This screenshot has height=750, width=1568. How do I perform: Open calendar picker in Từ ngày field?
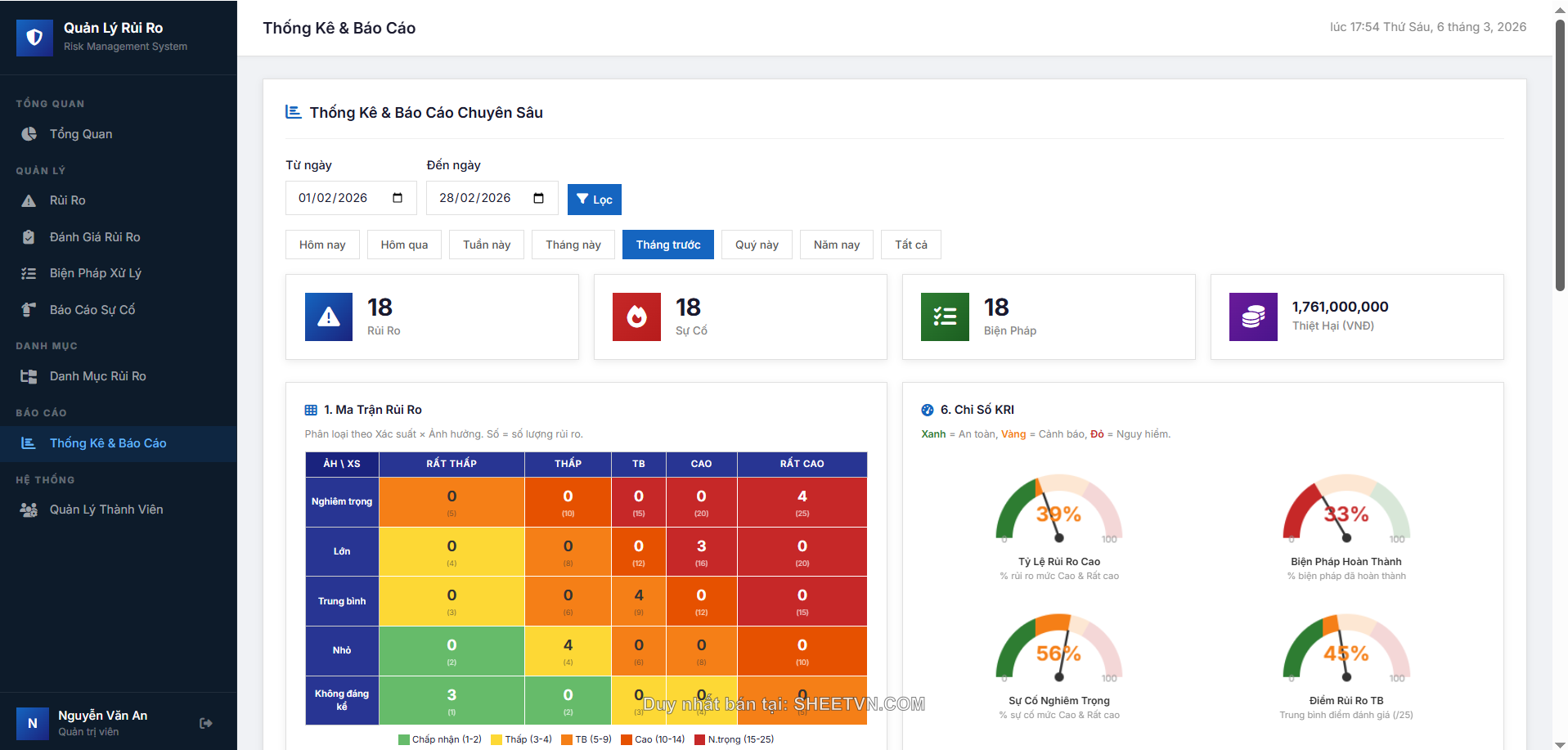398,198
